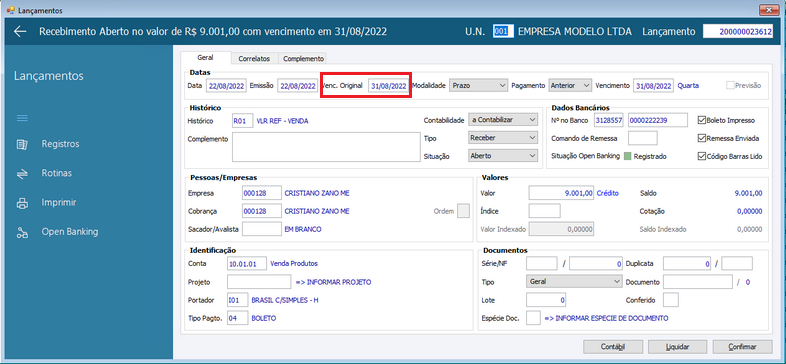
Task: Click the Conferido input box
Action: click(x=671, y=300)
